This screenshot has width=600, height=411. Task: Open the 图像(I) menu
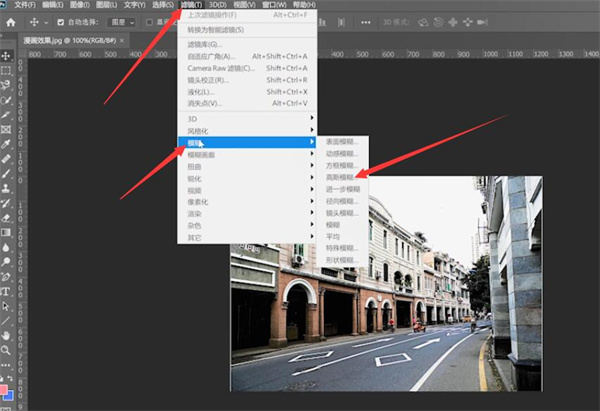pyautogui.click(x=80, y=5)
